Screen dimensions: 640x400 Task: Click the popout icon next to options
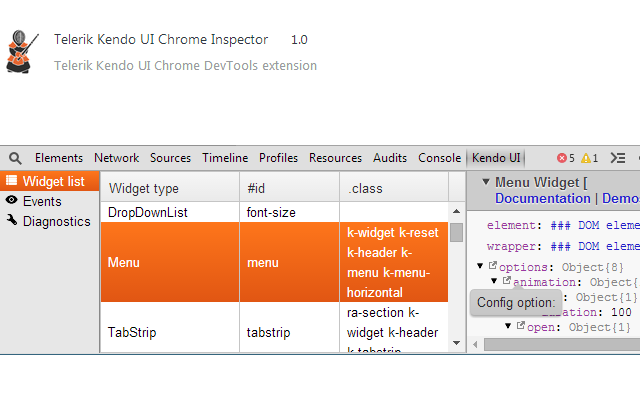493,266
